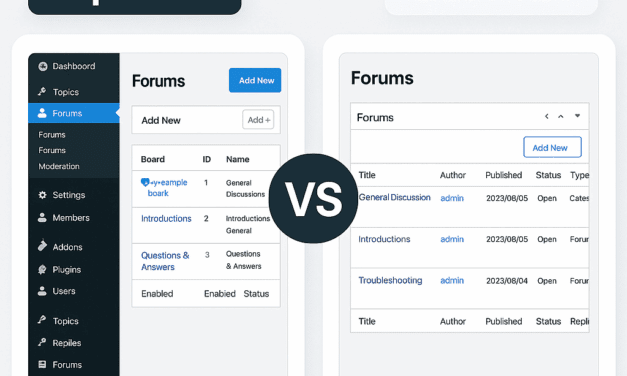Click the pin icon beside Topics above Repiles
Image resolution: width=627 pixels, height=376 pixels.
click(x=42, y=320)
